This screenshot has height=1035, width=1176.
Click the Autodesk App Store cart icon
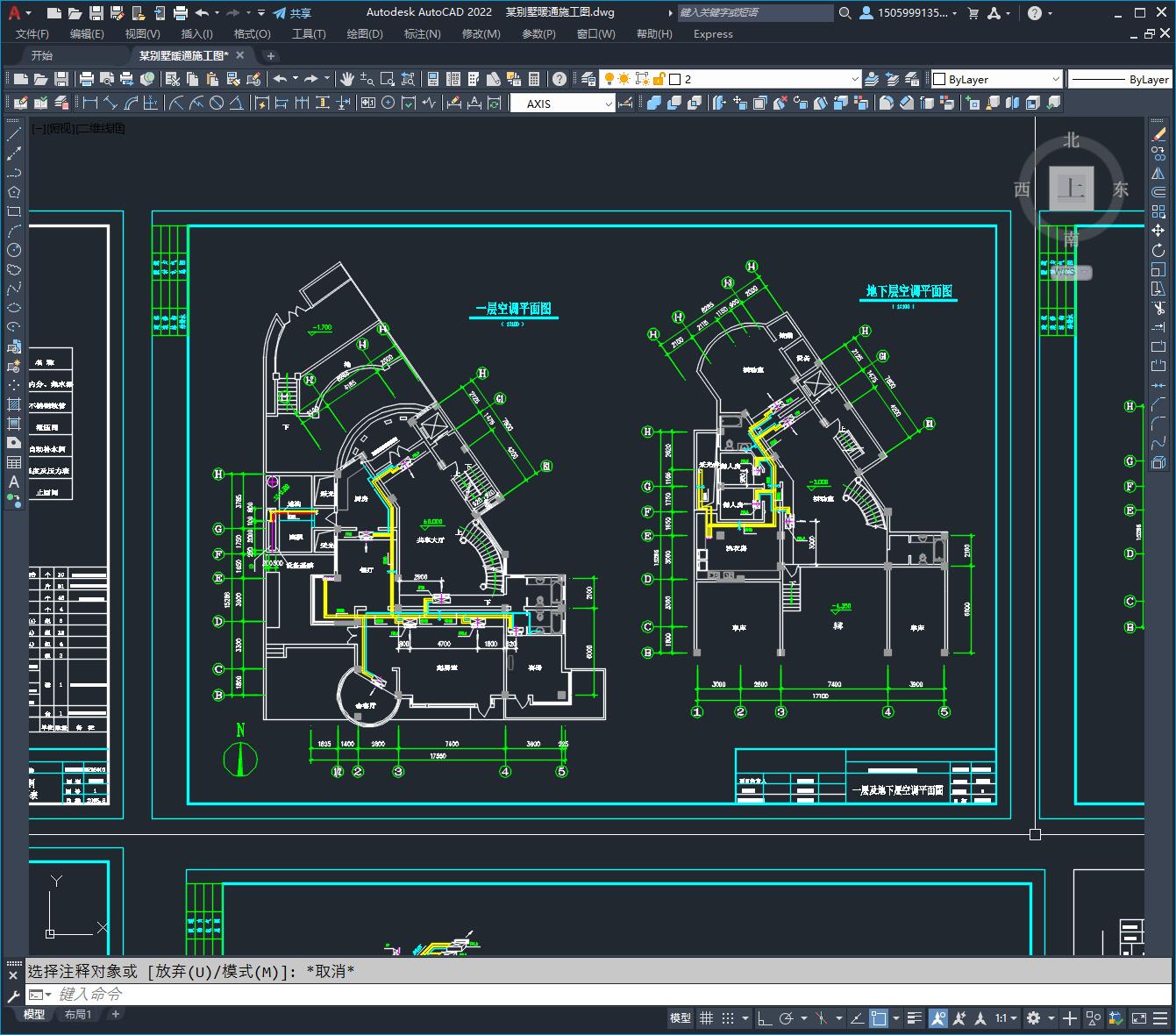tap(973, 13)
